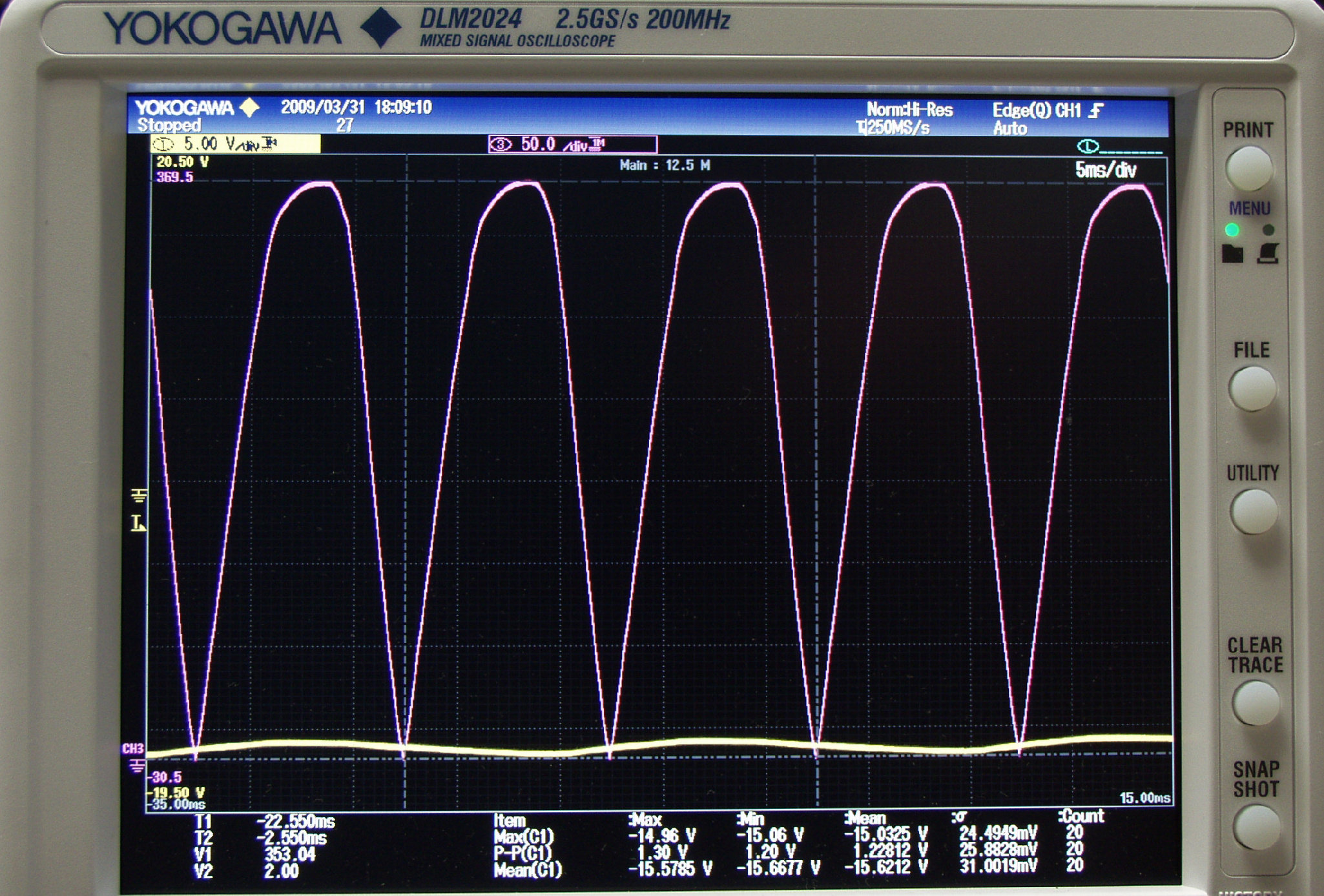Viewport: 1324px width, 896px height.
Task: Click the black folder icon under MENU
Action: coord(1232,254)
